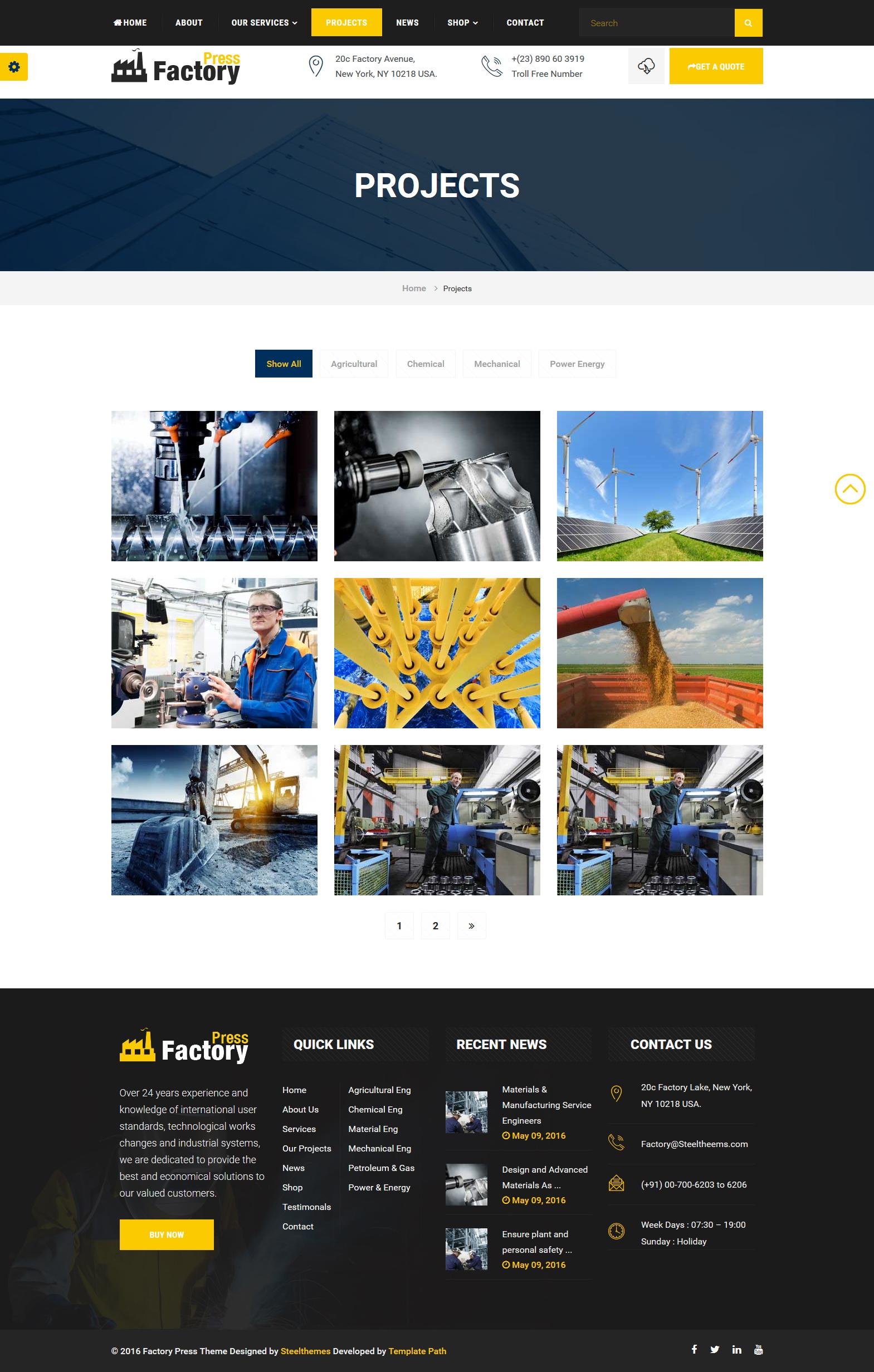This screenshot has height=1372, width=874.
Task: Open the Twitter social icon
Action: coord(715,1349)
